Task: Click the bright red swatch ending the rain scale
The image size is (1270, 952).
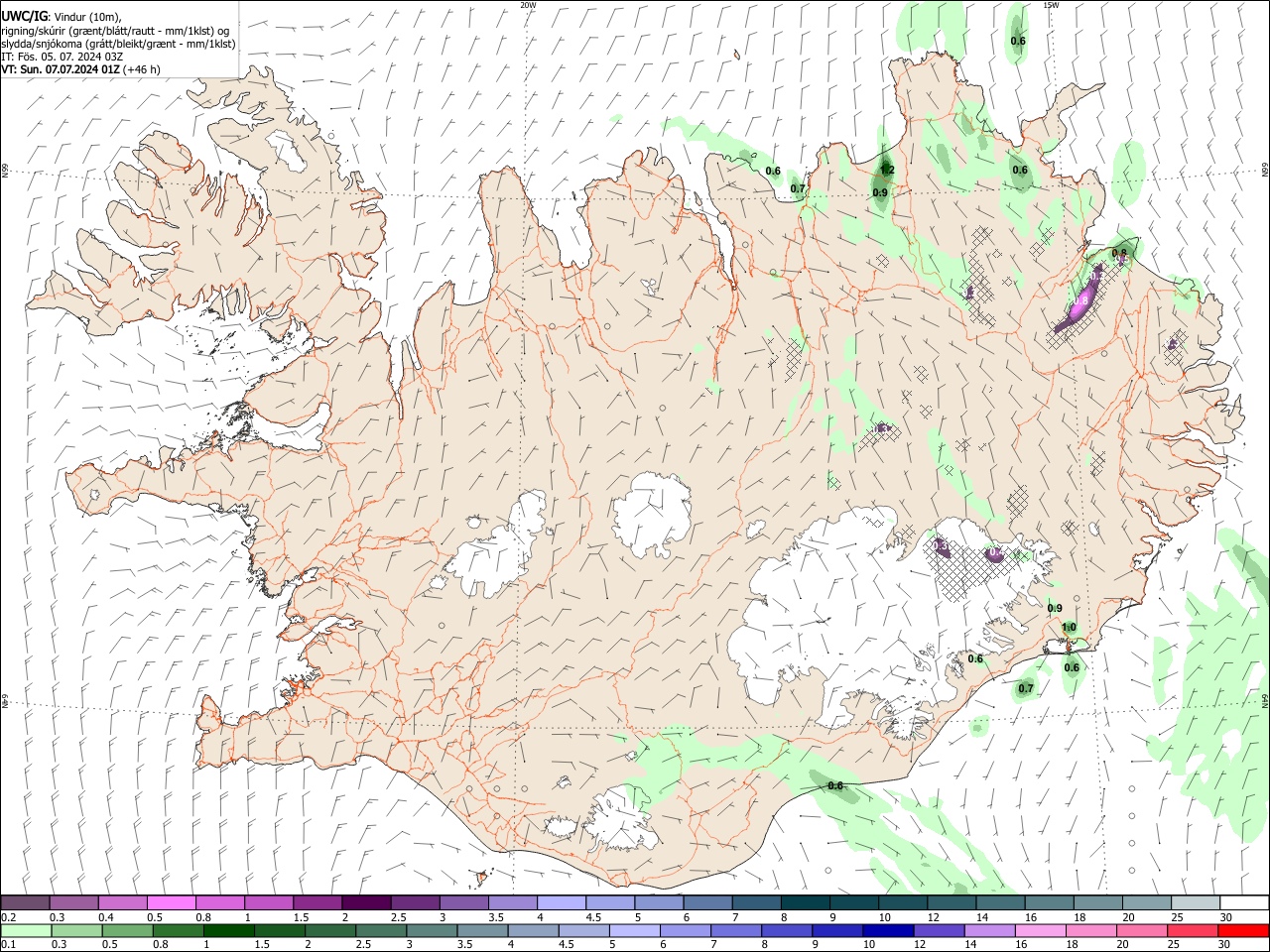Action: (x=1242, y=930)
